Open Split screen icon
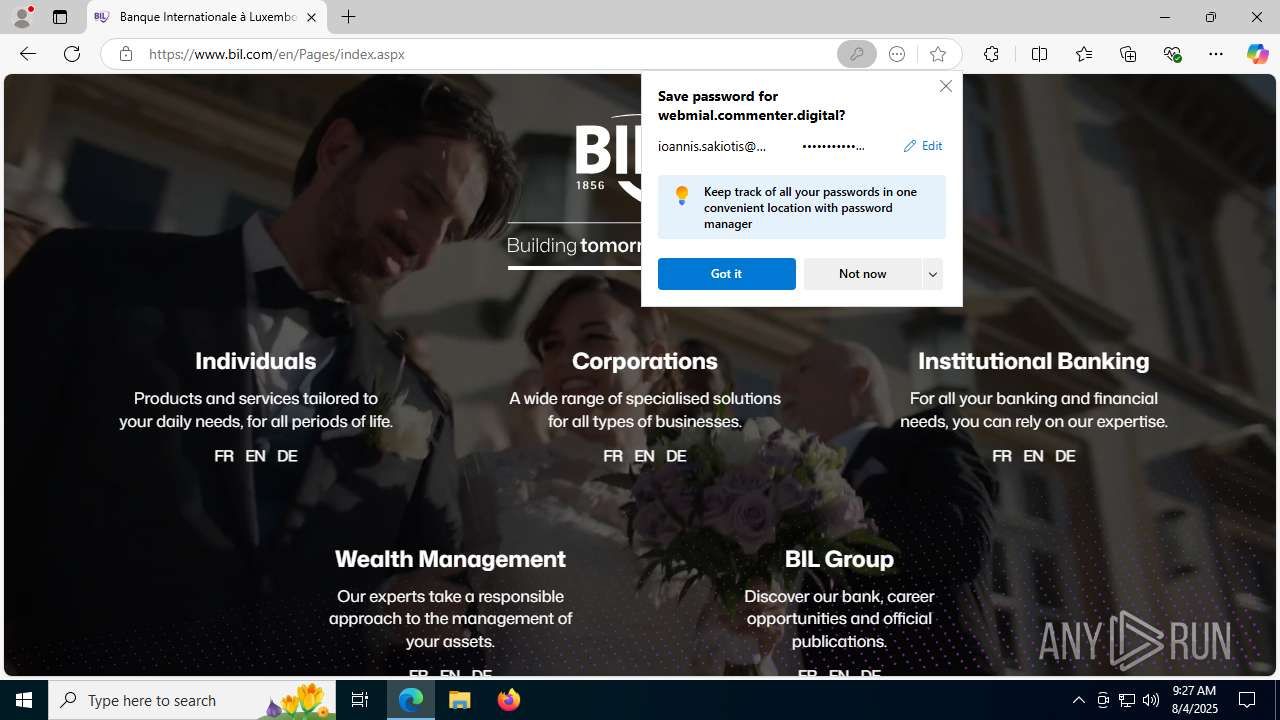Viewport: 1280px width, 720px height. click(x=1039, y=54)
